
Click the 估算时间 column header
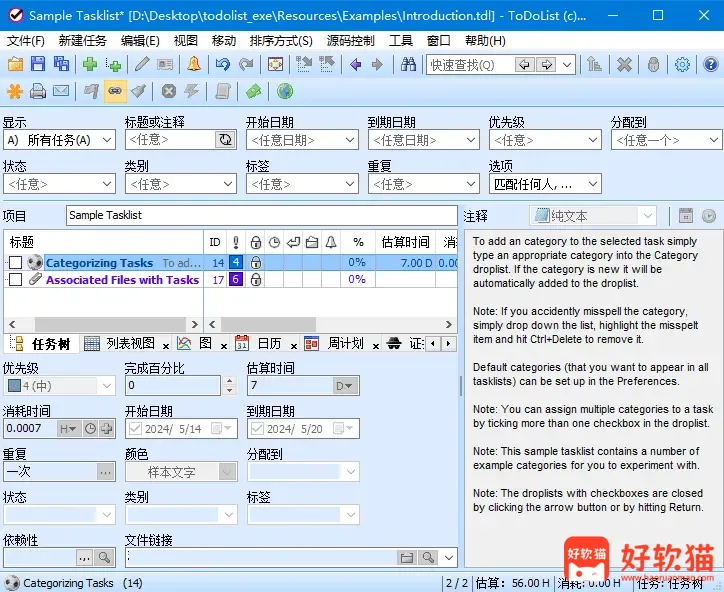coord(405,242)
